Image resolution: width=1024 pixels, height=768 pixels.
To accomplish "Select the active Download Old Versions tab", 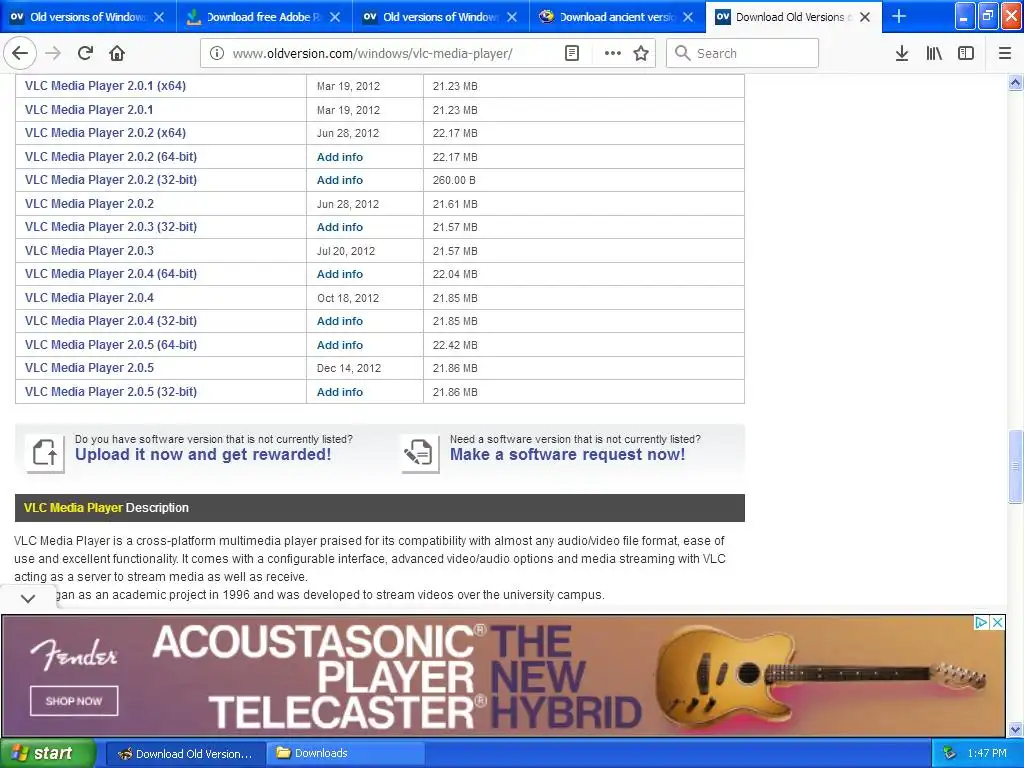I will click(793, 16).
